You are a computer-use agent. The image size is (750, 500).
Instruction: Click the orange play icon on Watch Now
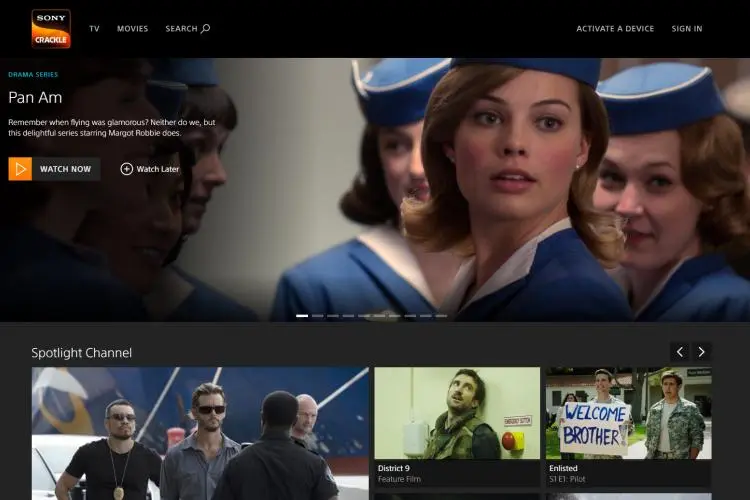[20, 169]
